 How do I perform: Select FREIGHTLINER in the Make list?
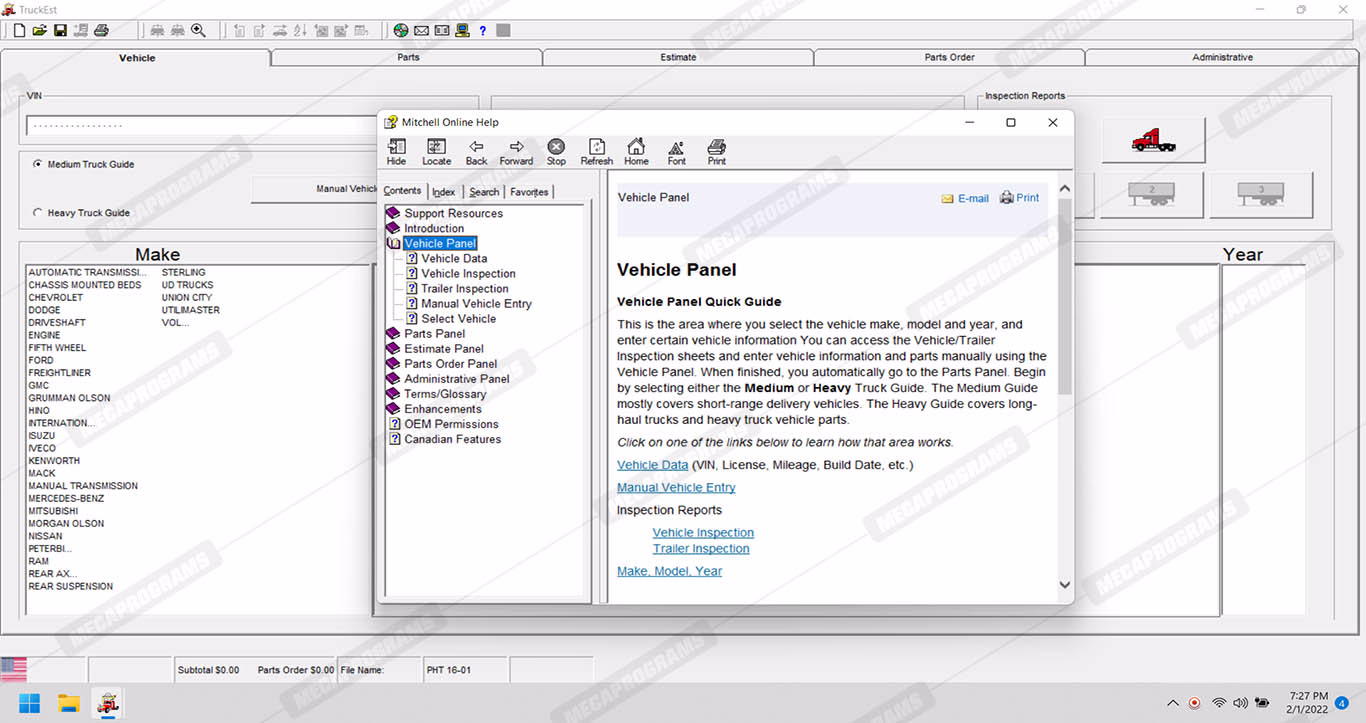pos(60,373)
